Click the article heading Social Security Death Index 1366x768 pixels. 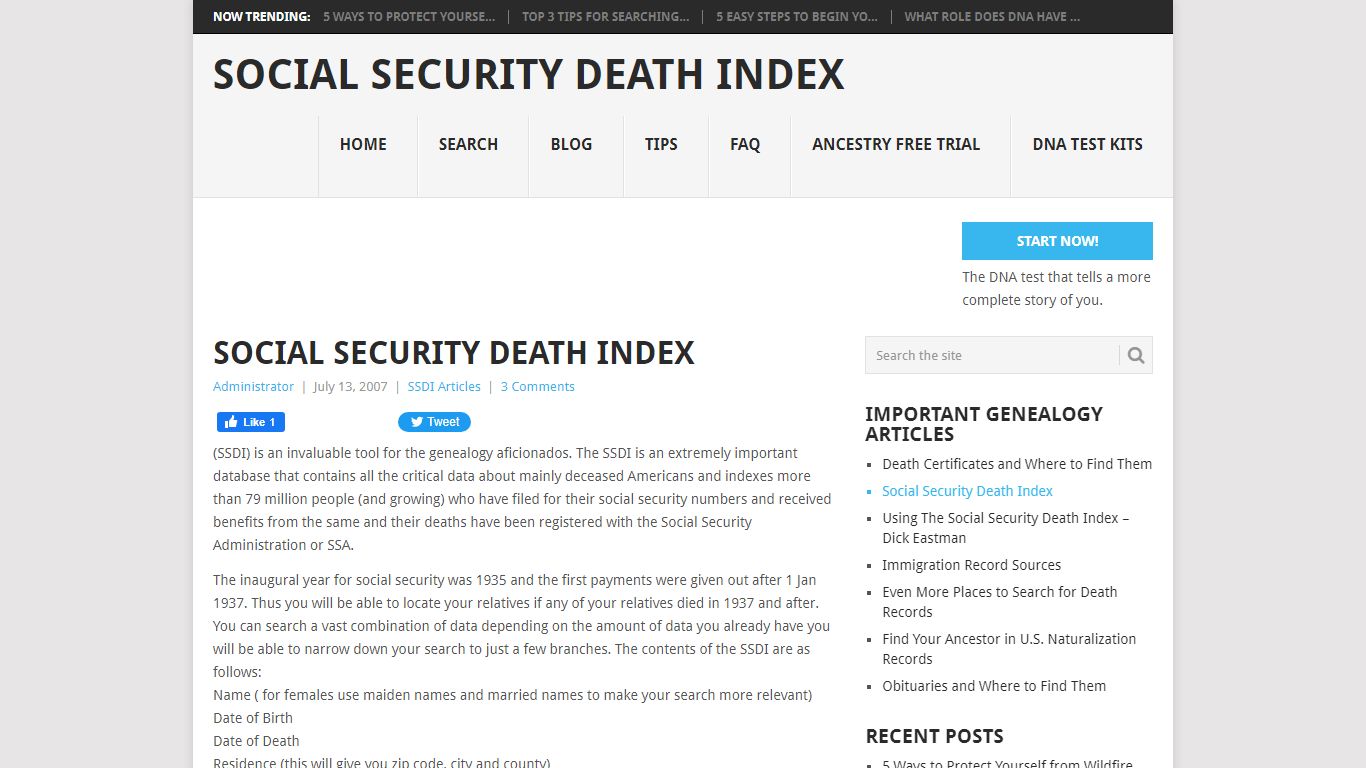point(454,353)
